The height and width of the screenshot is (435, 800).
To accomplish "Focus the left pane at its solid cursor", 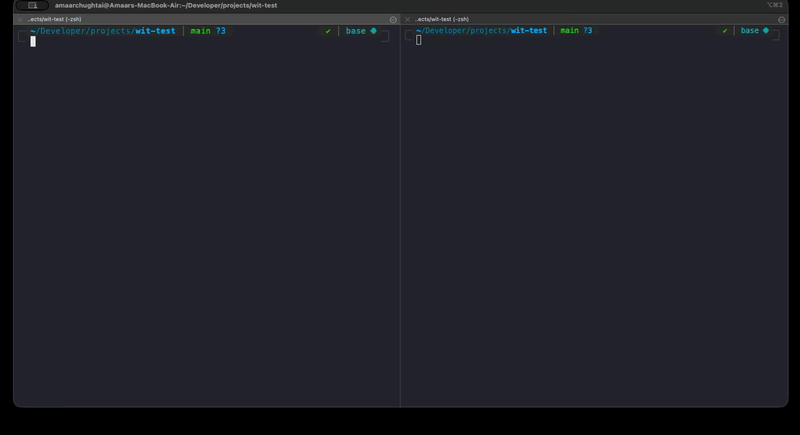I will (33, 42).
